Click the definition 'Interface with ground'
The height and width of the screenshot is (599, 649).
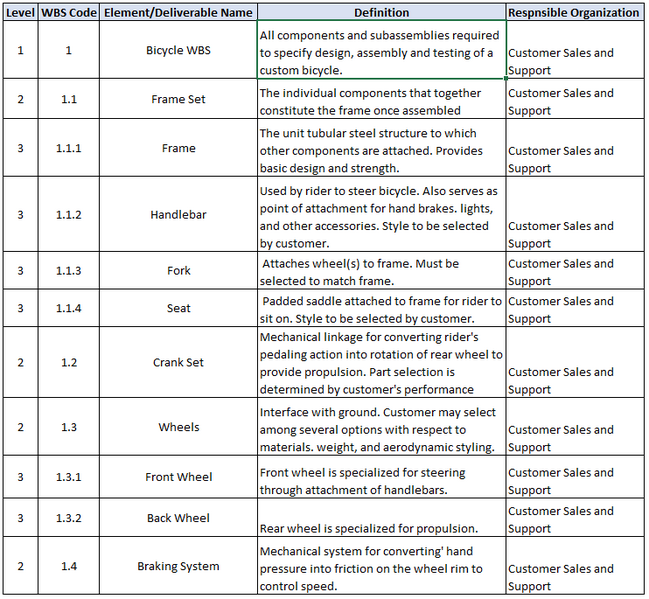pos(382,427)
